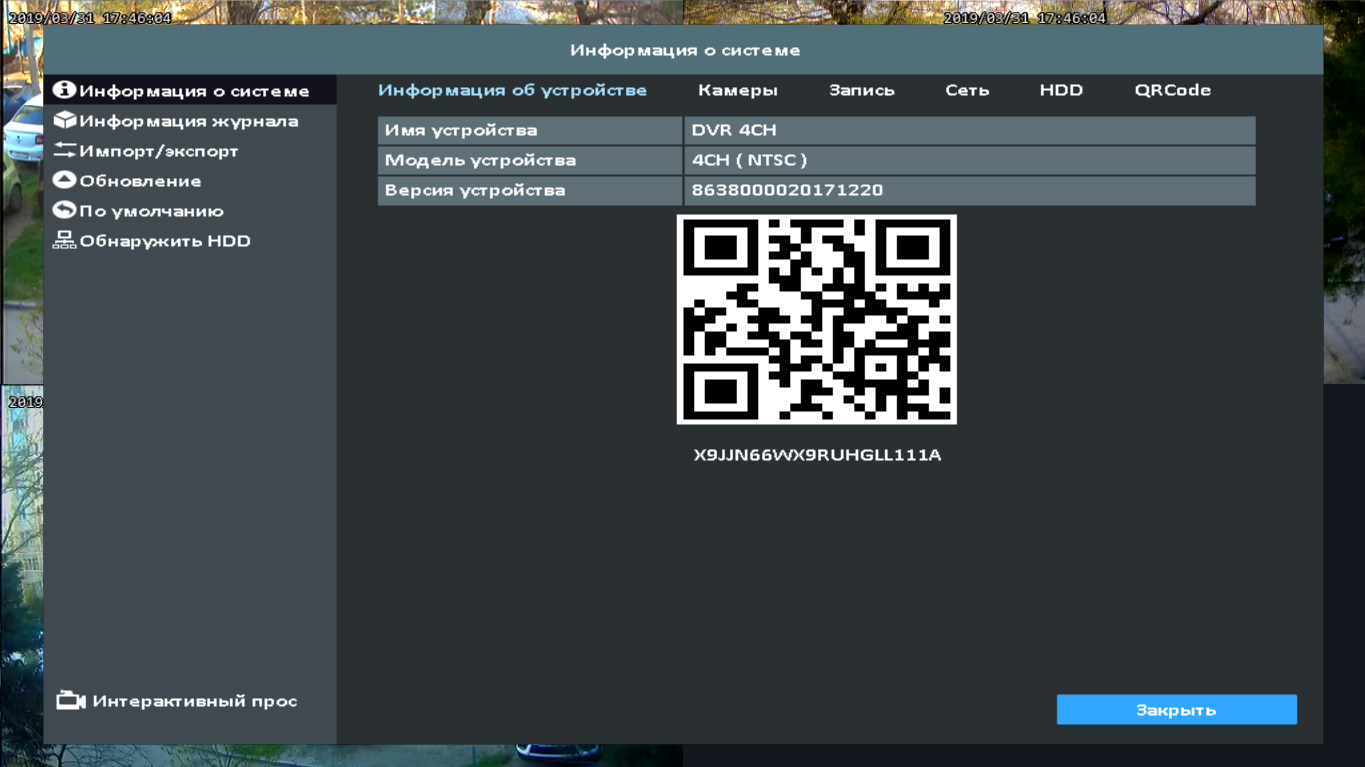Click the arrows icon beside Импорт/экспорт
The width and height of the screenshot is (1365, 767).
(x=65, y=150)
